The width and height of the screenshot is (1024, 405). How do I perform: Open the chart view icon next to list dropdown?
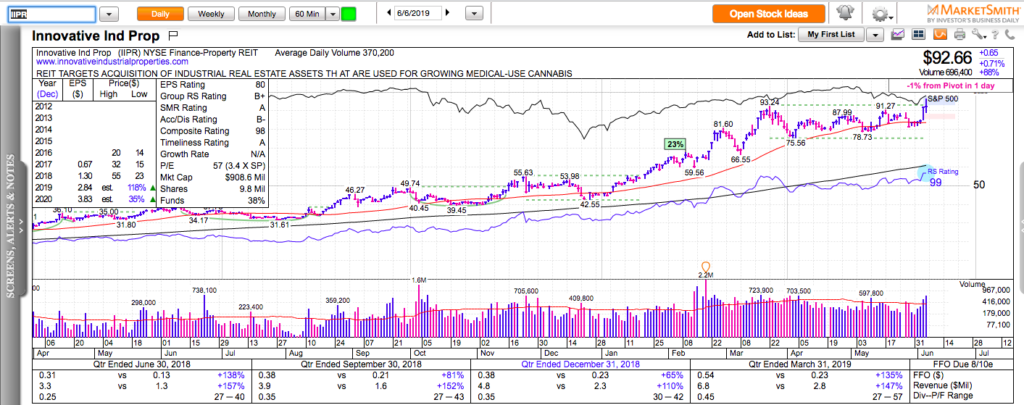click(898, 34)
